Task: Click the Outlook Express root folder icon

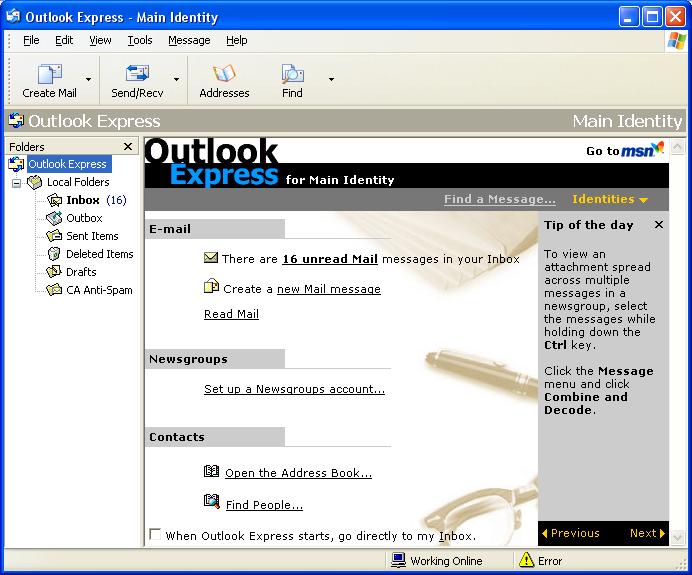Action: coord(16,164)
